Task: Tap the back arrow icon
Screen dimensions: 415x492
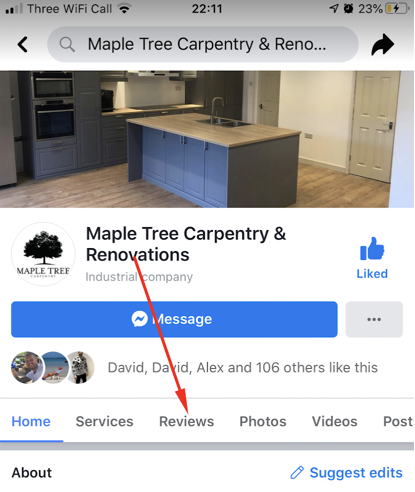Action: pos(23,44)
